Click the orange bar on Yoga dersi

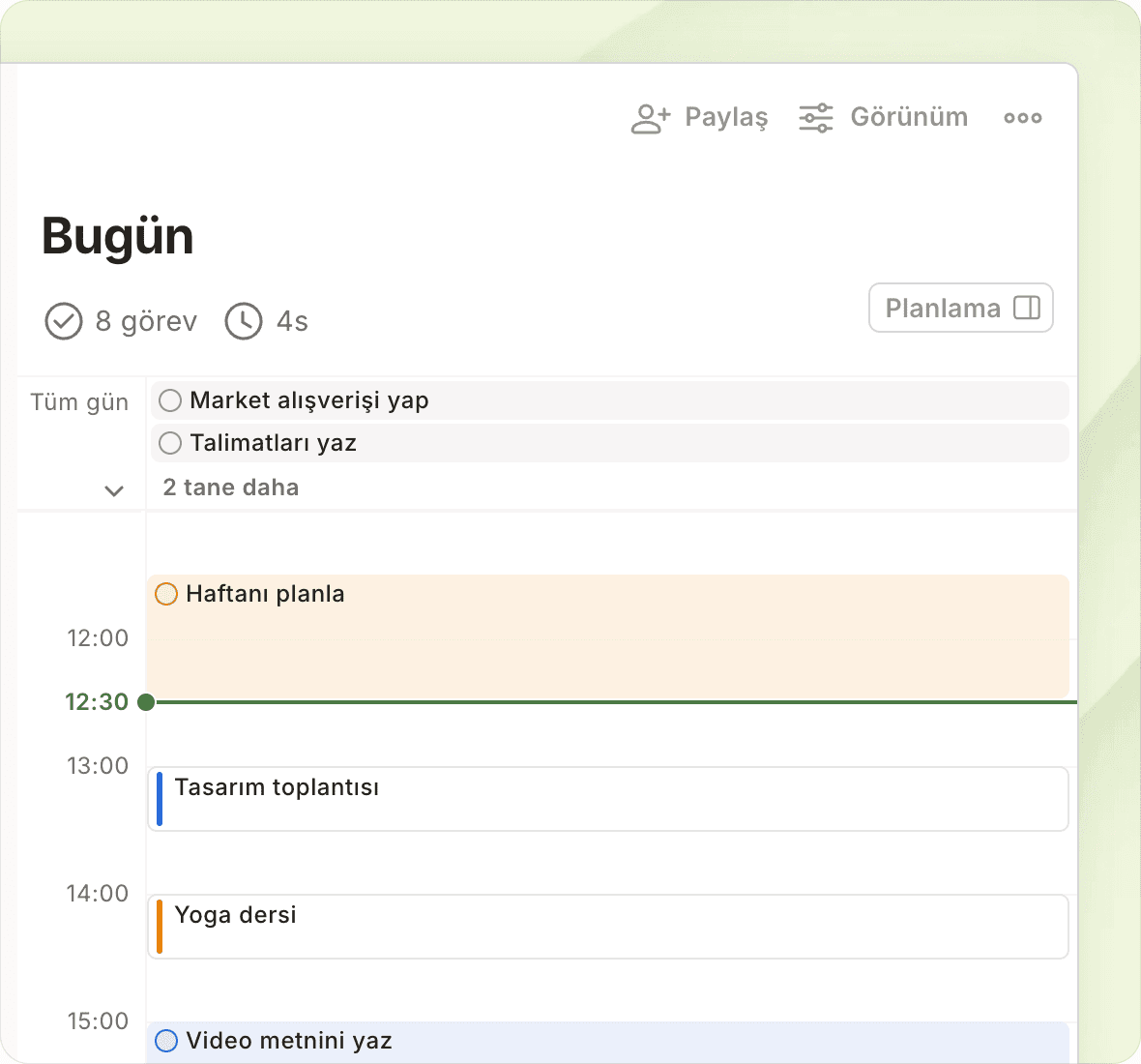point(160,926)
